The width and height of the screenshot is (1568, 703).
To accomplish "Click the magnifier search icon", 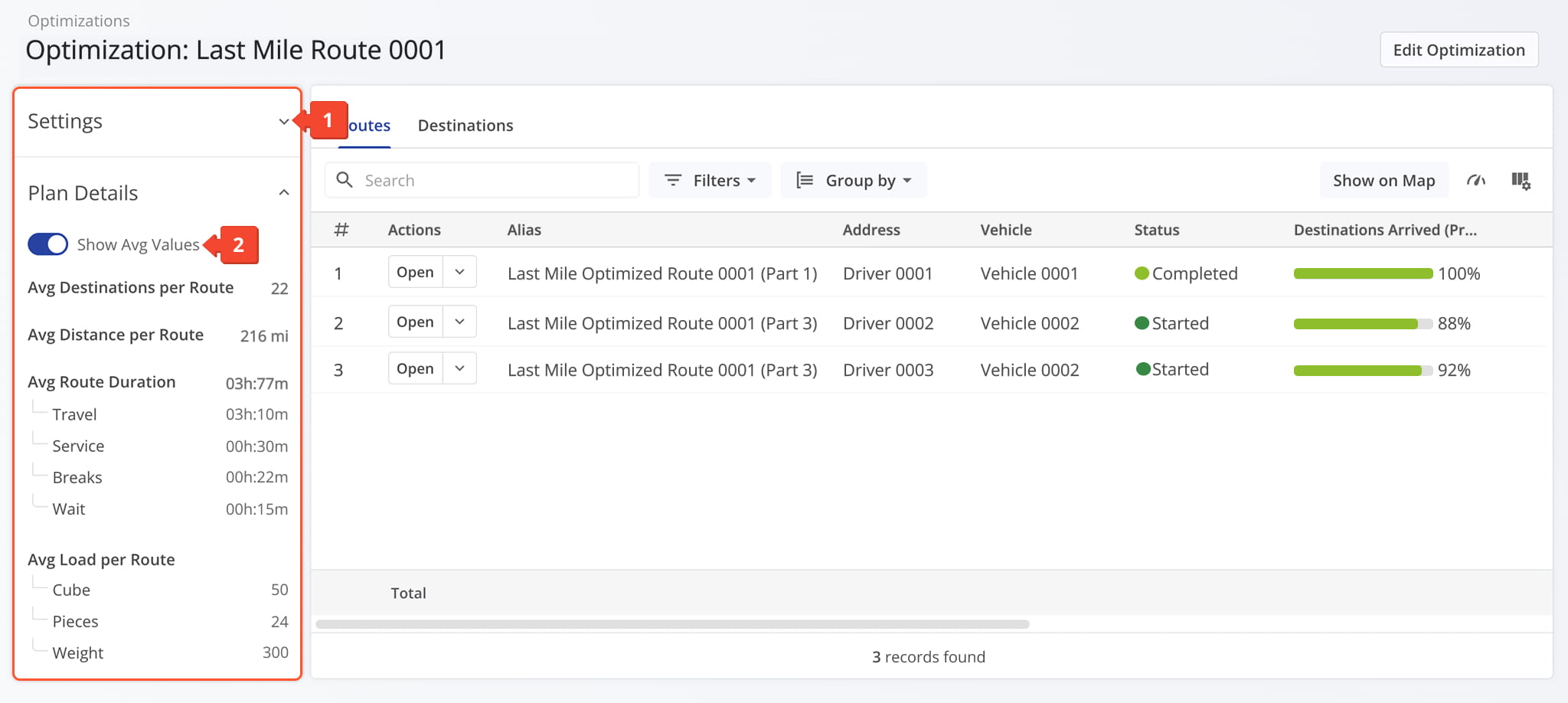I will click(x=345, y=180).
